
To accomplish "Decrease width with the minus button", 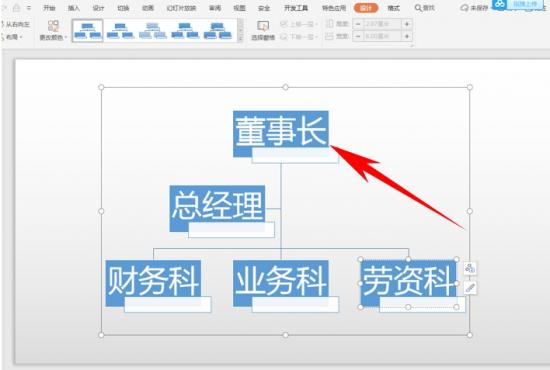I will pyautogui.click(x=358, y=36).
